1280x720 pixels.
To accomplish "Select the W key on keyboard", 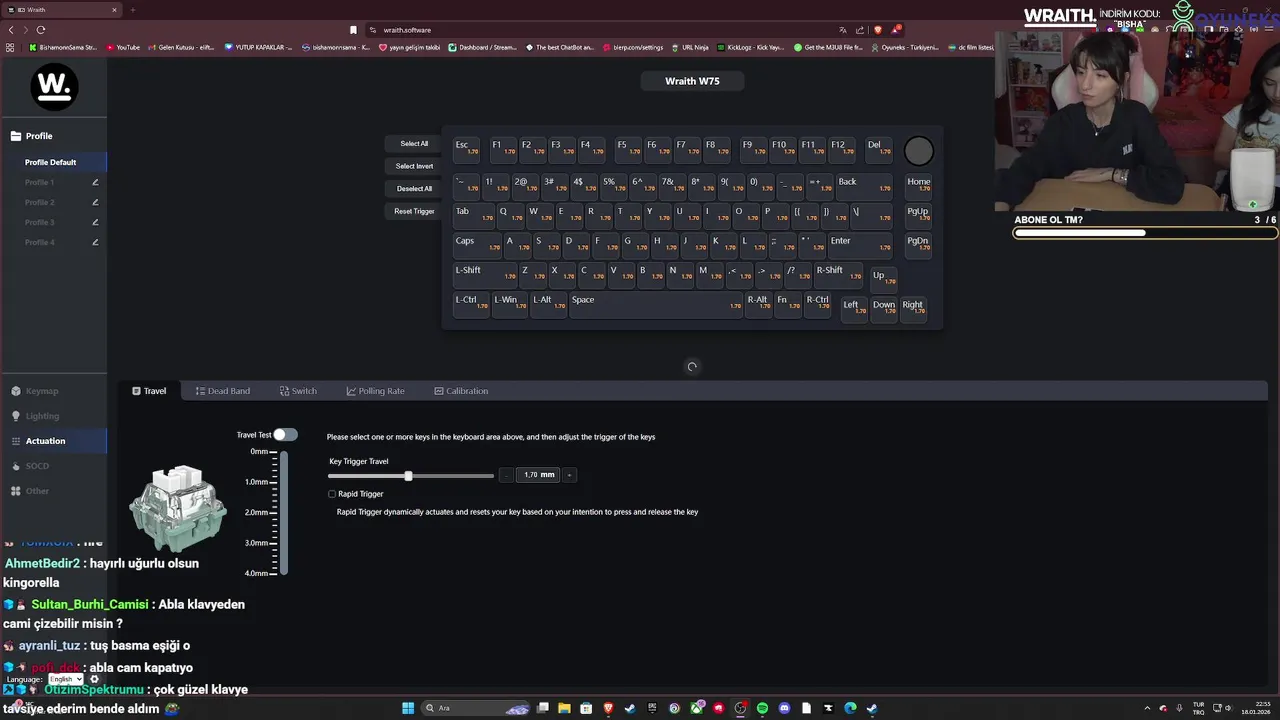I will pyautogui.click(x=540, y=215).
